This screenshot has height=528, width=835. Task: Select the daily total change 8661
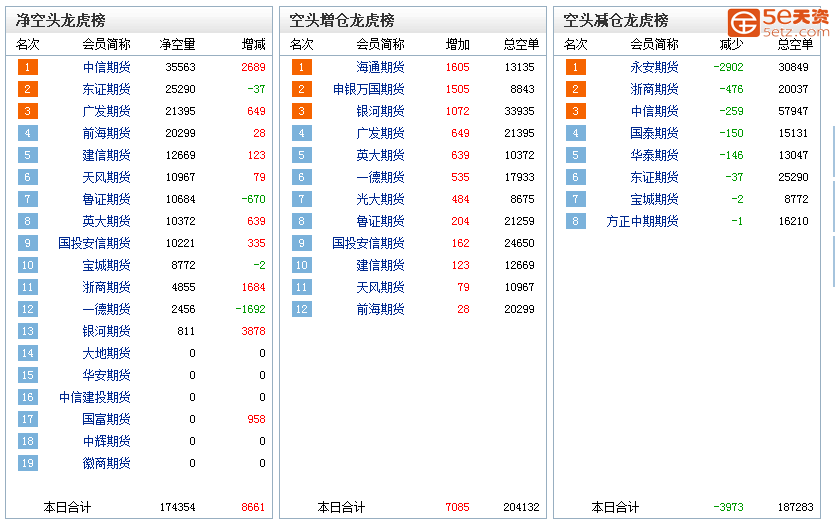253,507
